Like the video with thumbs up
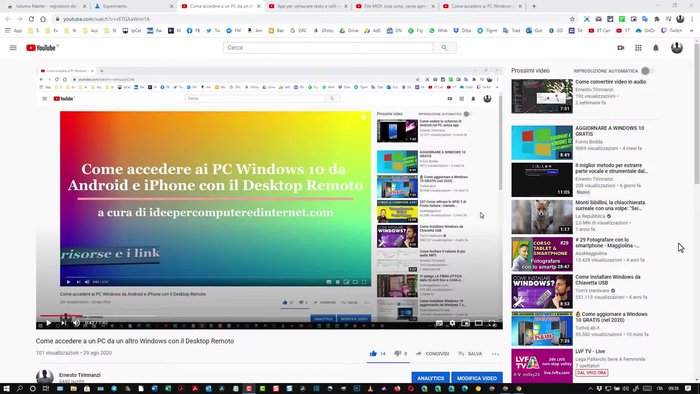Image resolution: width=700 pixels, height=394 pixels. (373, 353)
